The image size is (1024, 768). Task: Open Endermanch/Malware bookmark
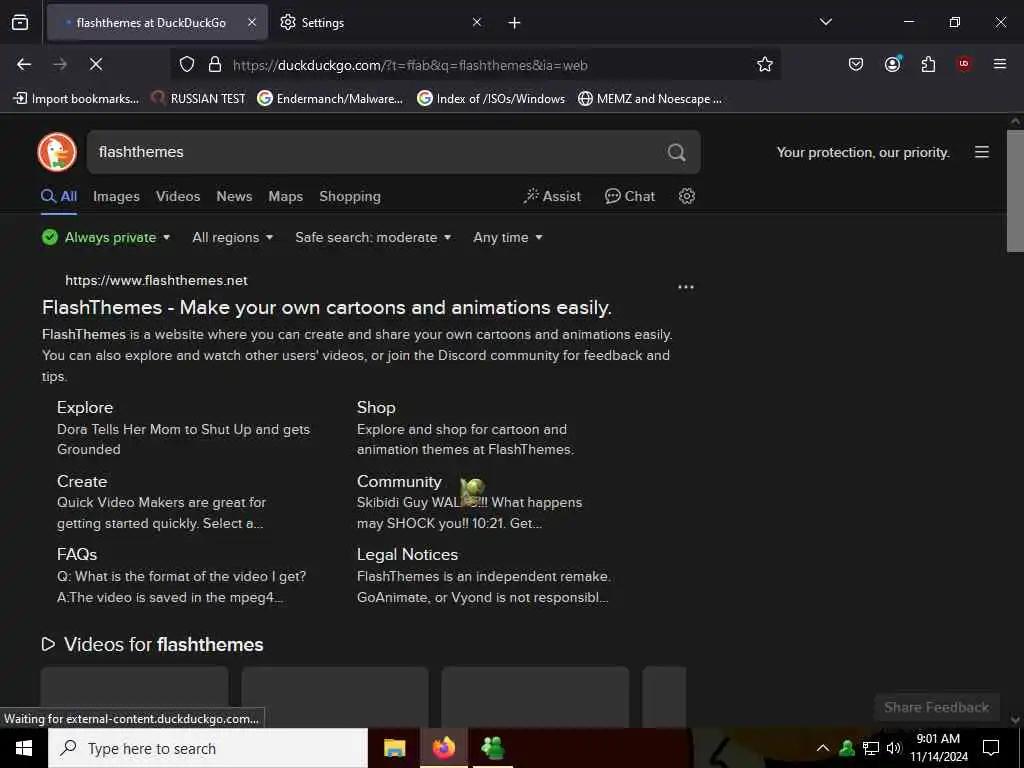330,99
